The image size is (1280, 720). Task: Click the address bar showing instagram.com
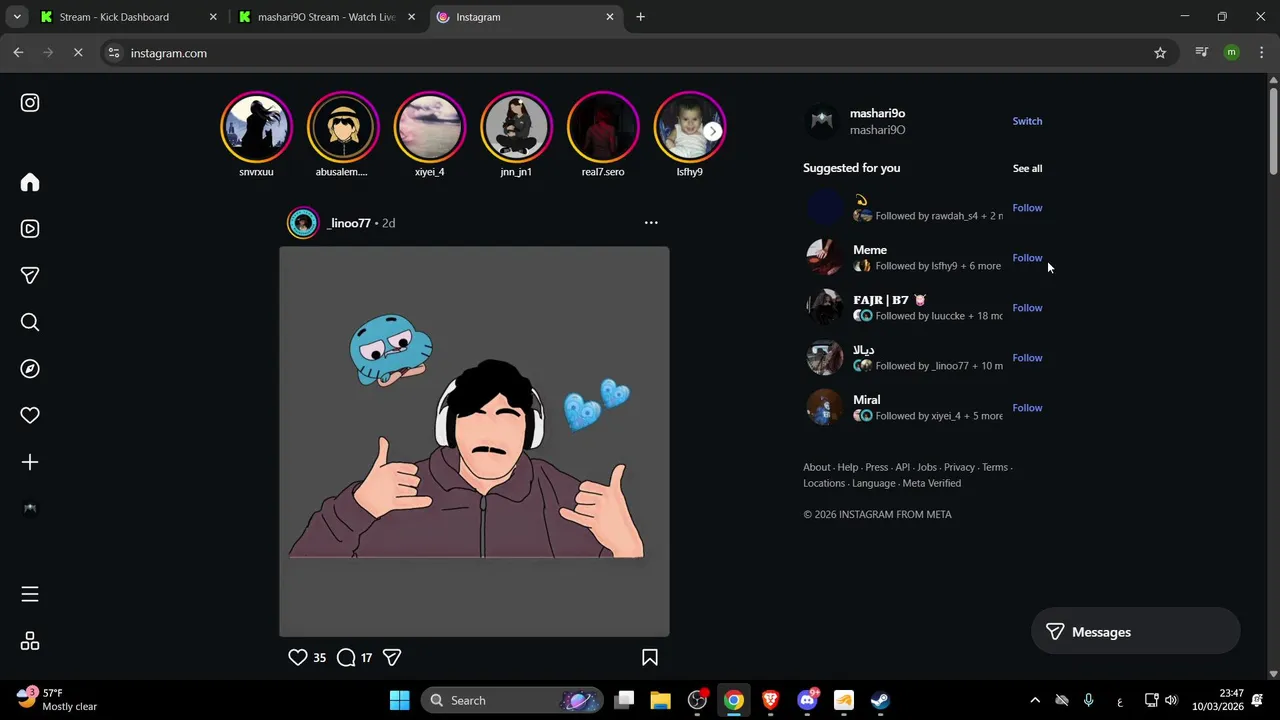[640, 53]
